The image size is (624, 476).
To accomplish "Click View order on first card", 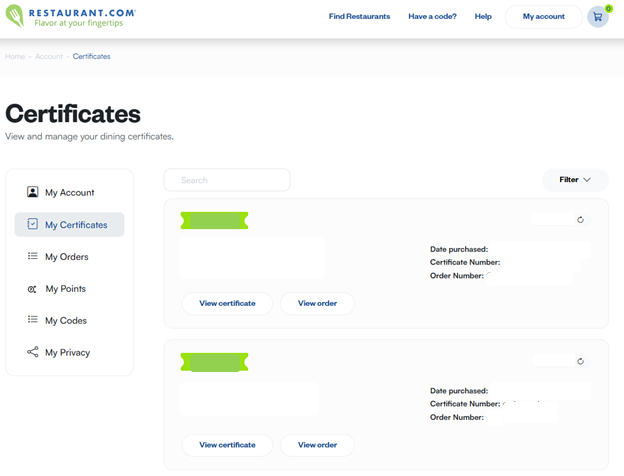I will coord(317,303).
